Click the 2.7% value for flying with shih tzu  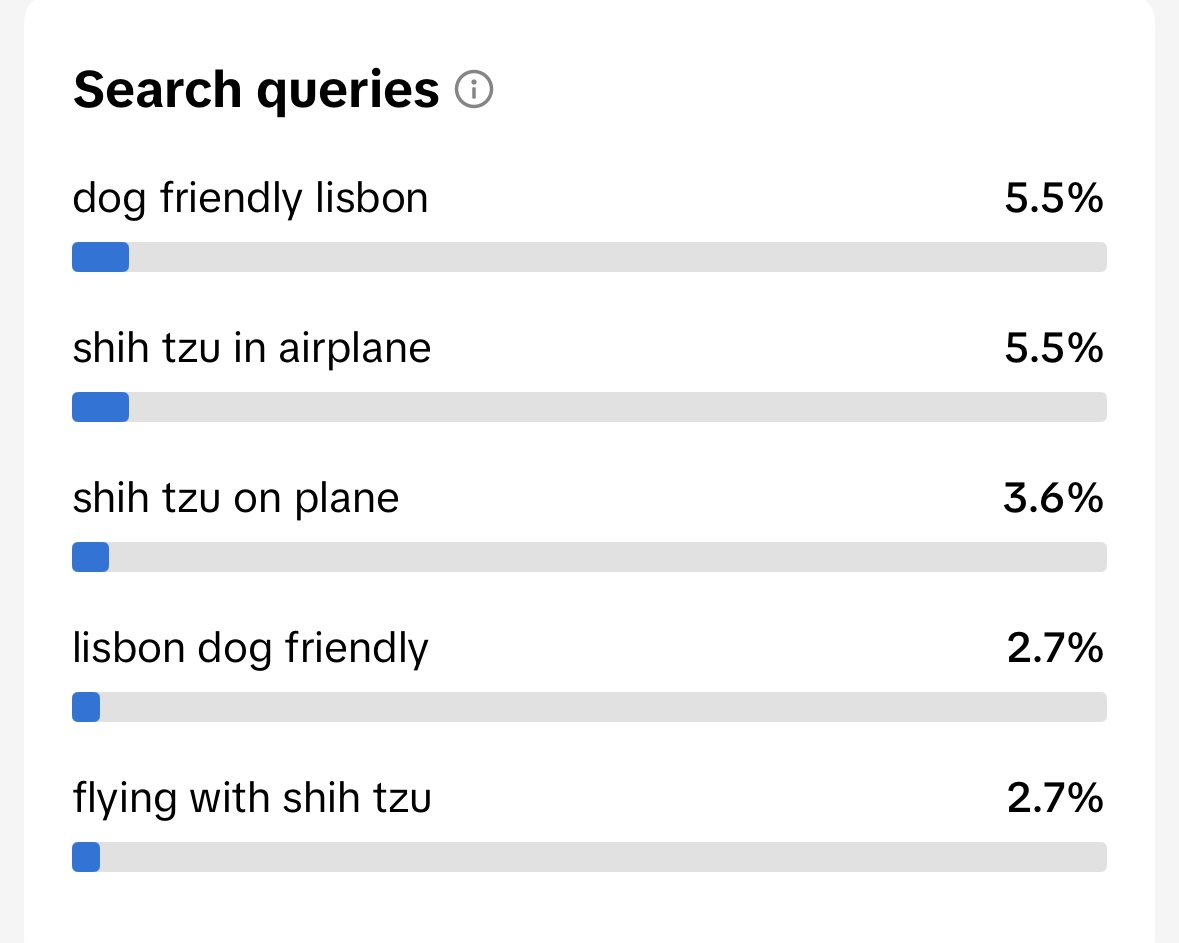coord(1055,798)
